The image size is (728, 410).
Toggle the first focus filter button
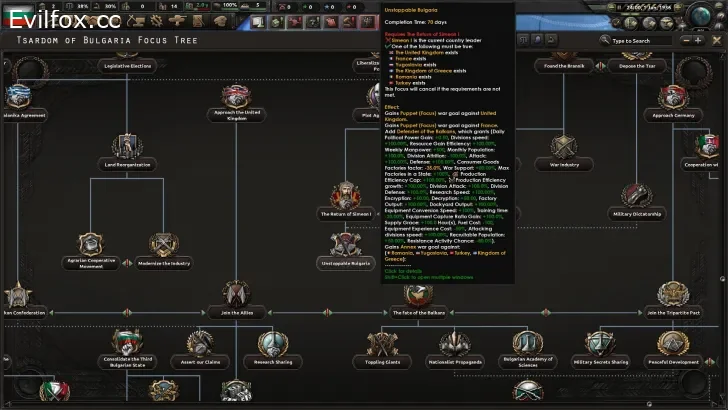pyautogui.click(x=523, y=40)
